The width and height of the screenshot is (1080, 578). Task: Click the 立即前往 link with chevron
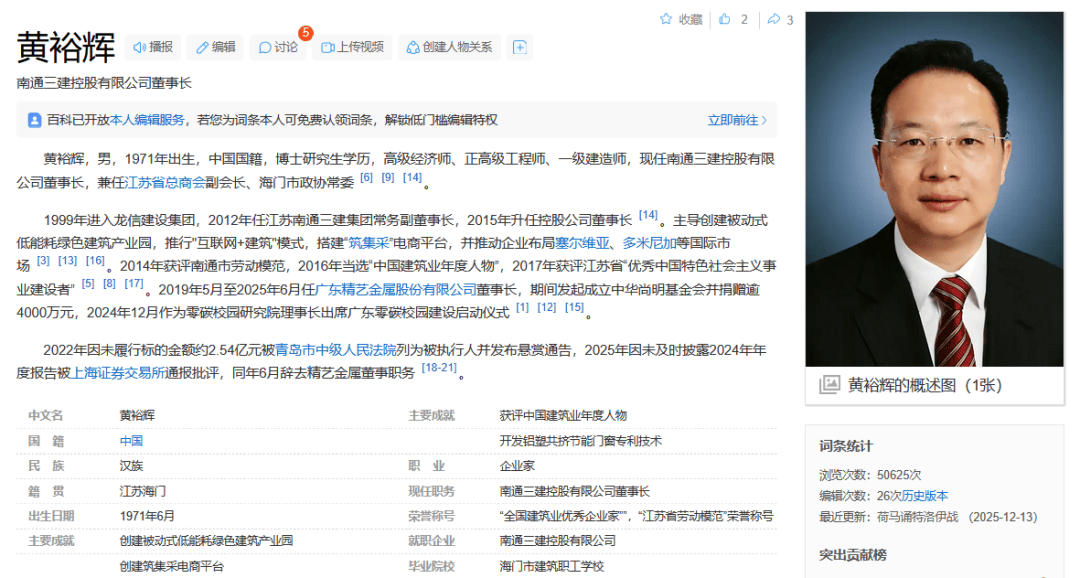click(x=737, y=120)
